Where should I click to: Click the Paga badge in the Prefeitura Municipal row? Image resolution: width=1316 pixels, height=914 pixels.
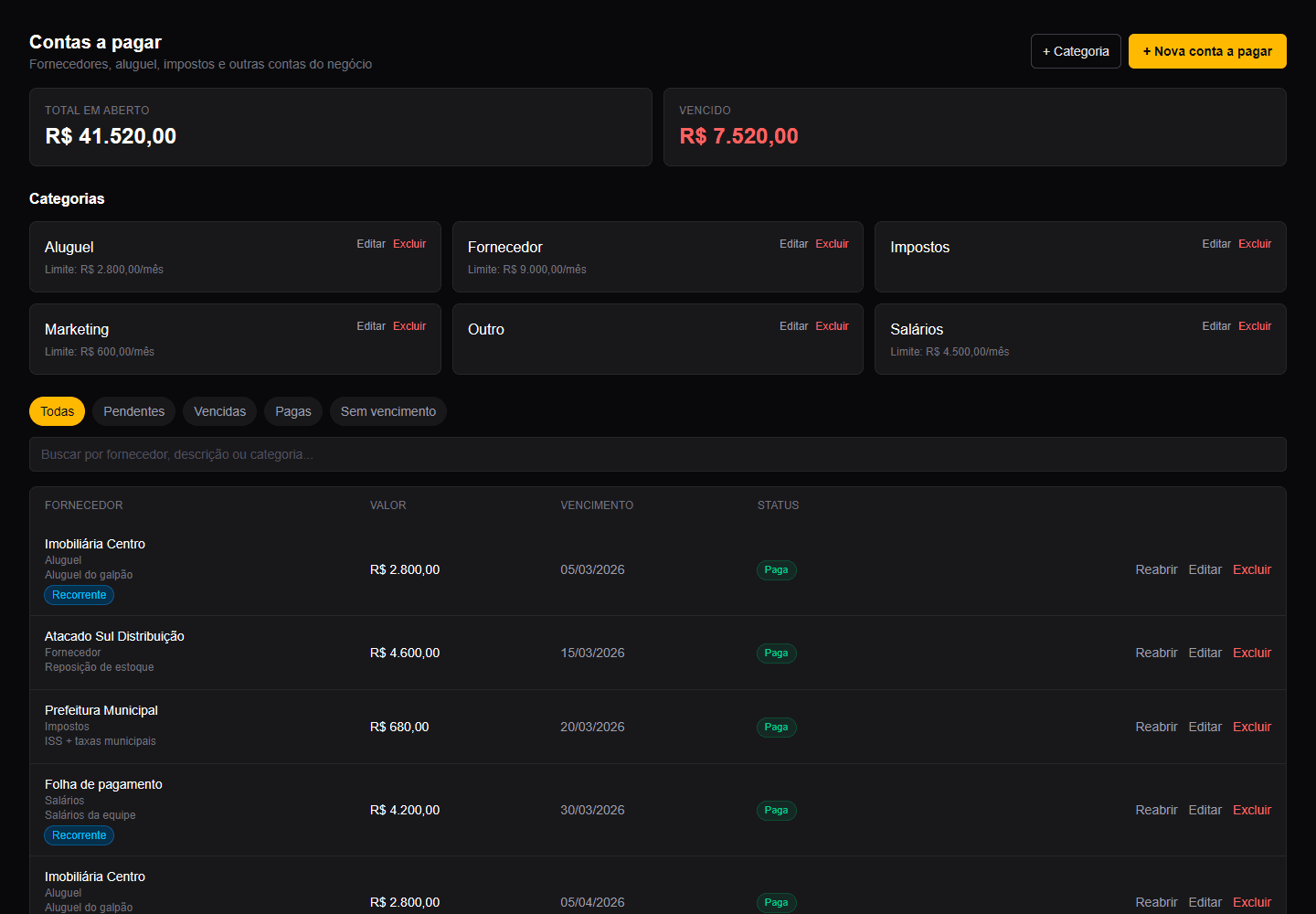coord(777,727)
